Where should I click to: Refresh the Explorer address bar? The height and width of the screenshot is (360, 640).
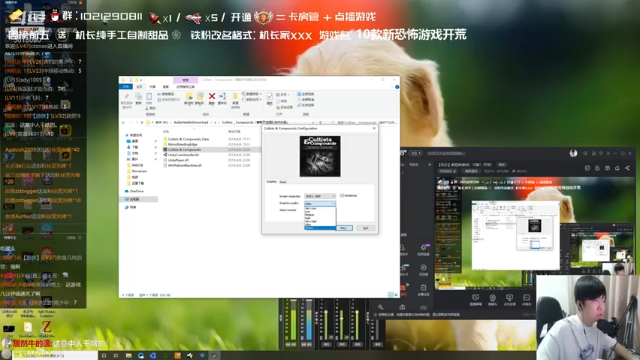click(320, 122)
